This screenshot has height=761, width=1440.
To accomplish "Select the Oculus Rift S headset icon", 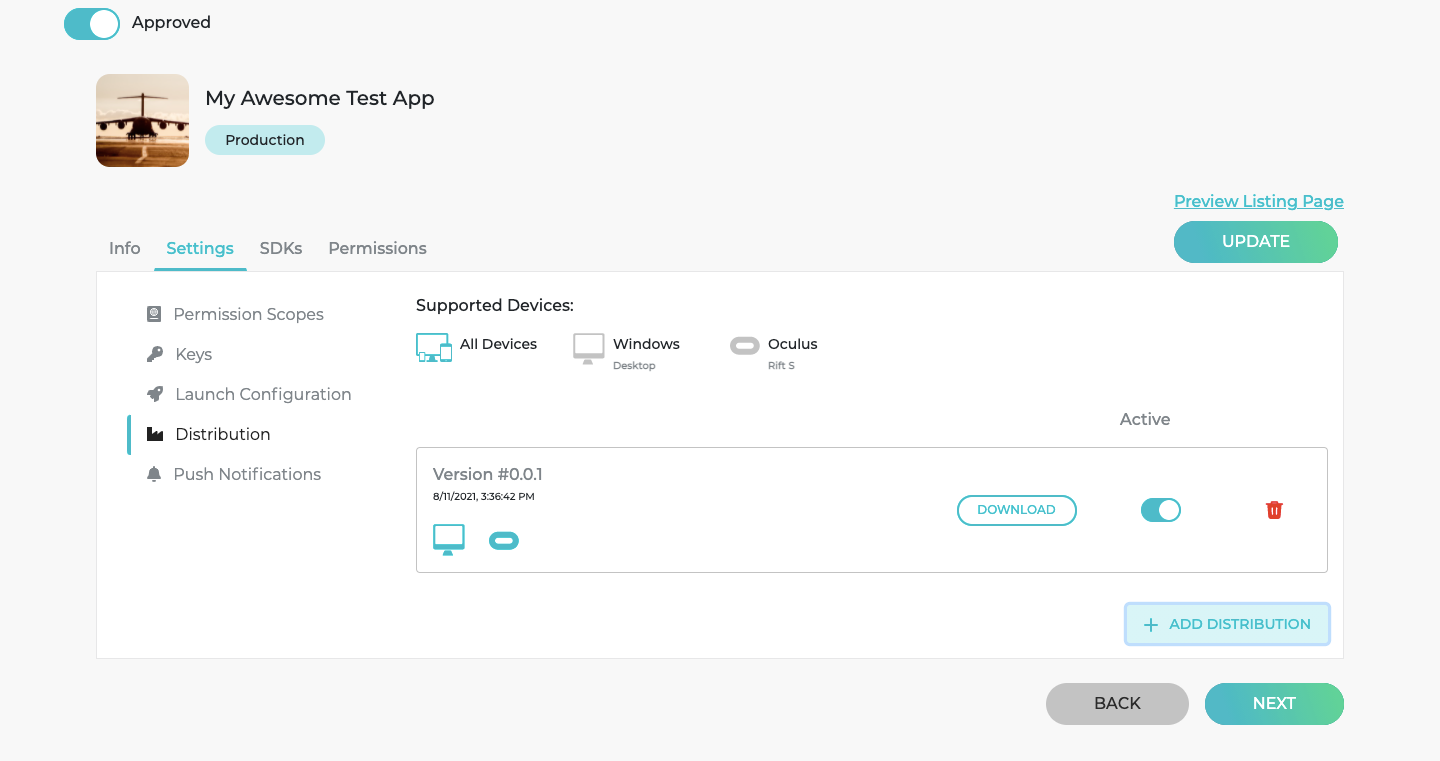I will pos(745,346).
